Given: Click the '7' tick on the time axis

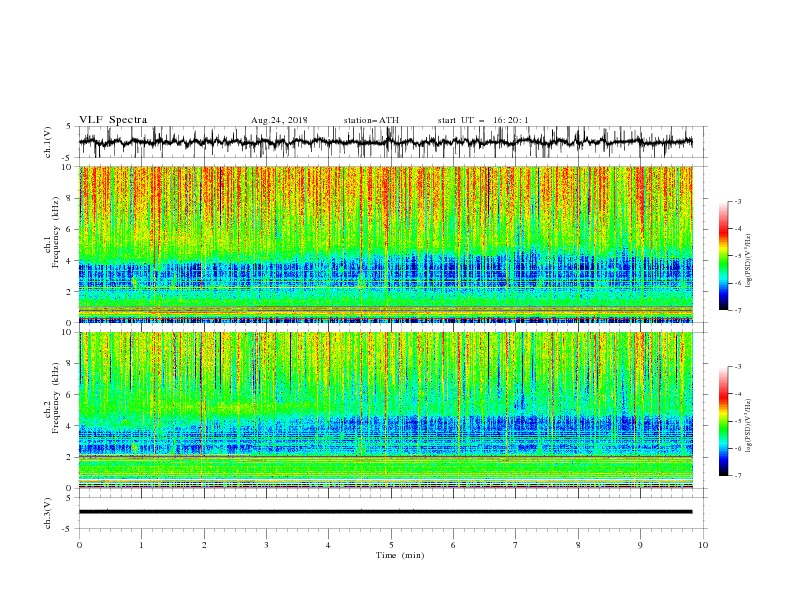Looking at the screenshot, I should [x=516, y=545].
